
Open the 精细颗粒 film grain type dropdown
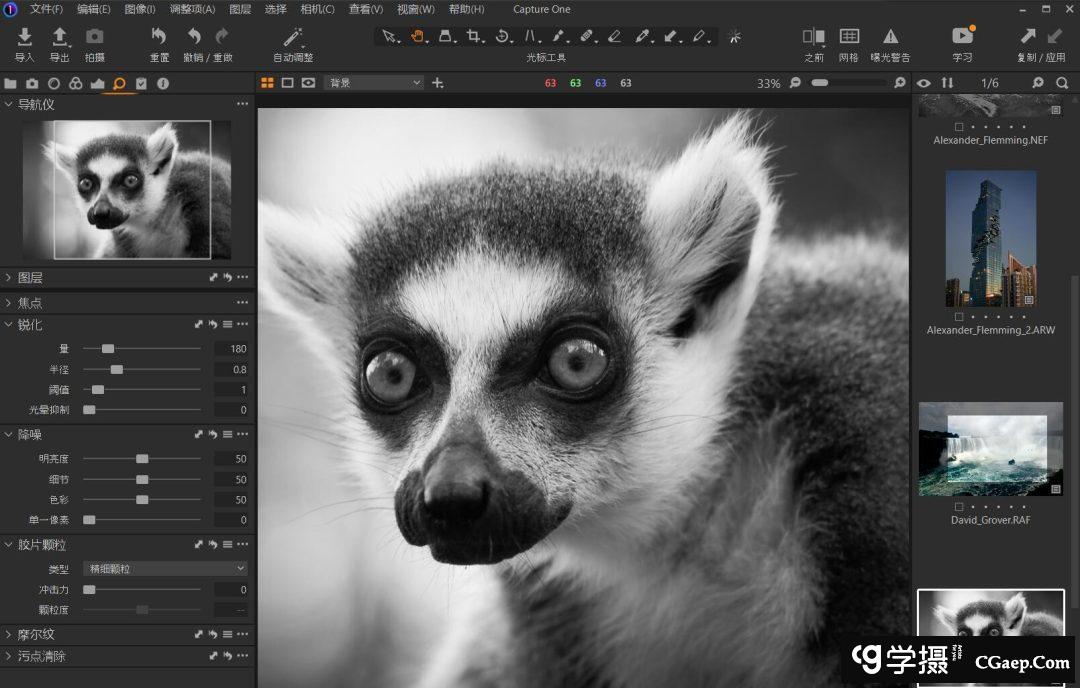[165, 569]
